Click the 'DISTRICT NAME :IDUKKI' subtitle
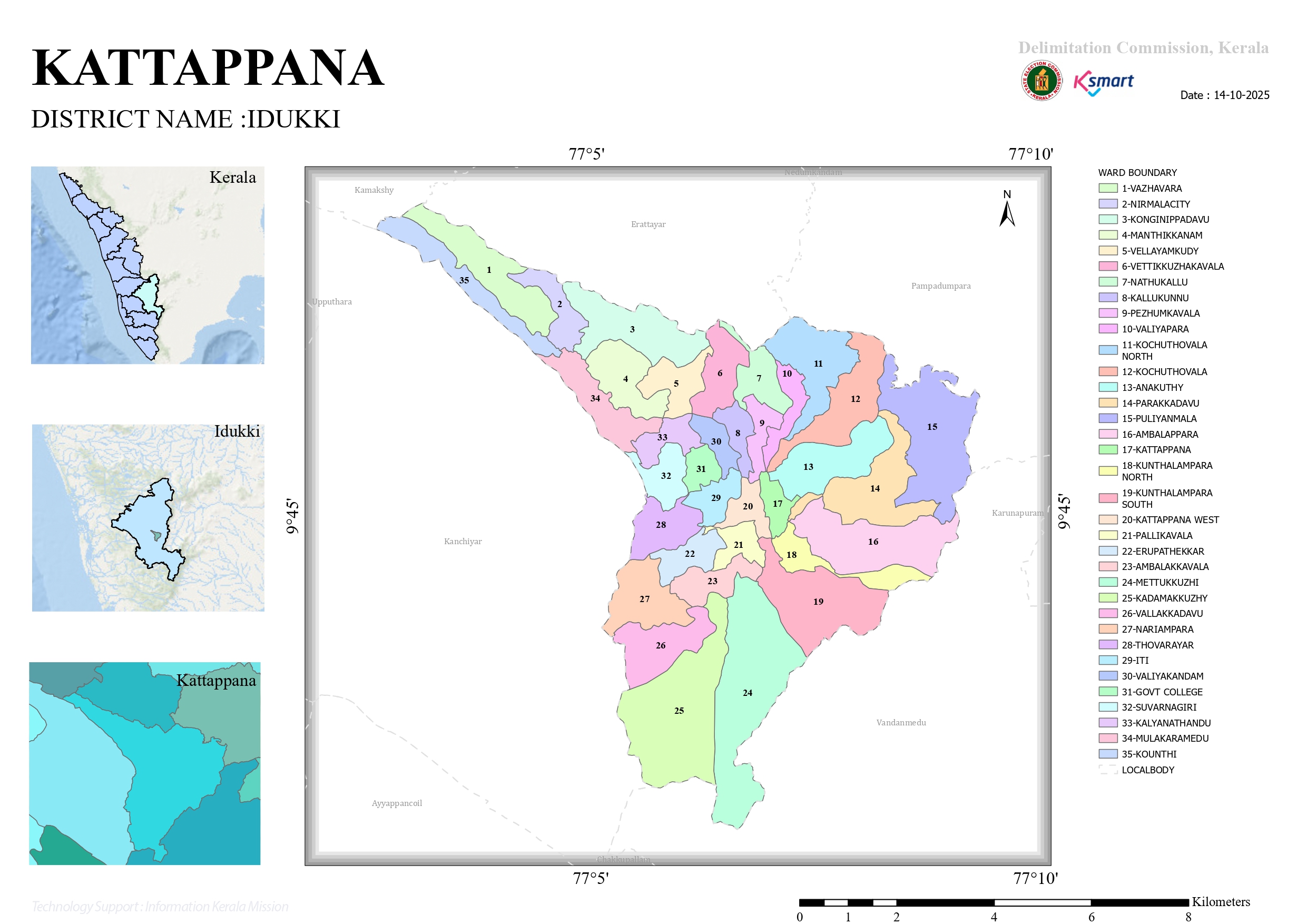This screenshot has height=924, width=1307. pos(185,119)
